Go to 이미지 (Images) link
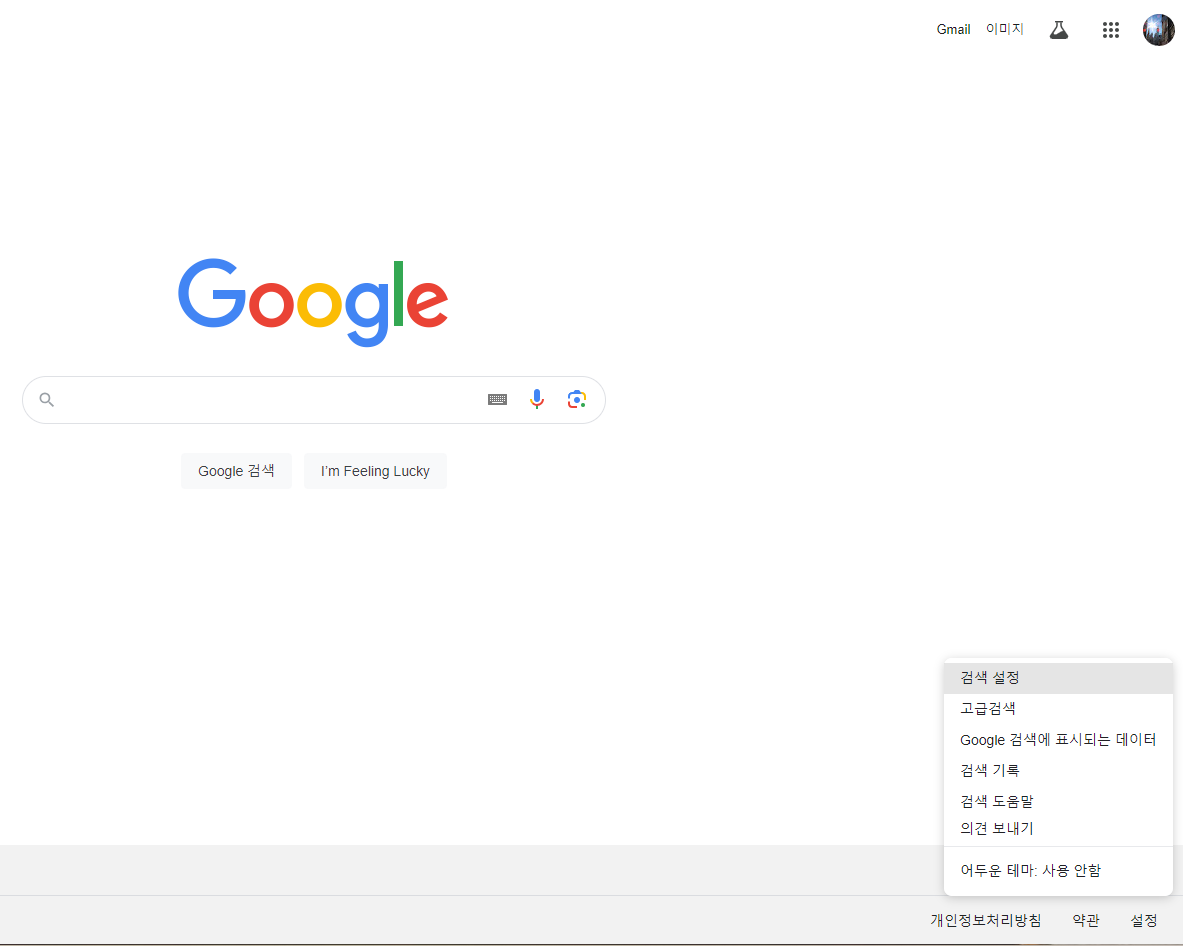 point(1004,29)
